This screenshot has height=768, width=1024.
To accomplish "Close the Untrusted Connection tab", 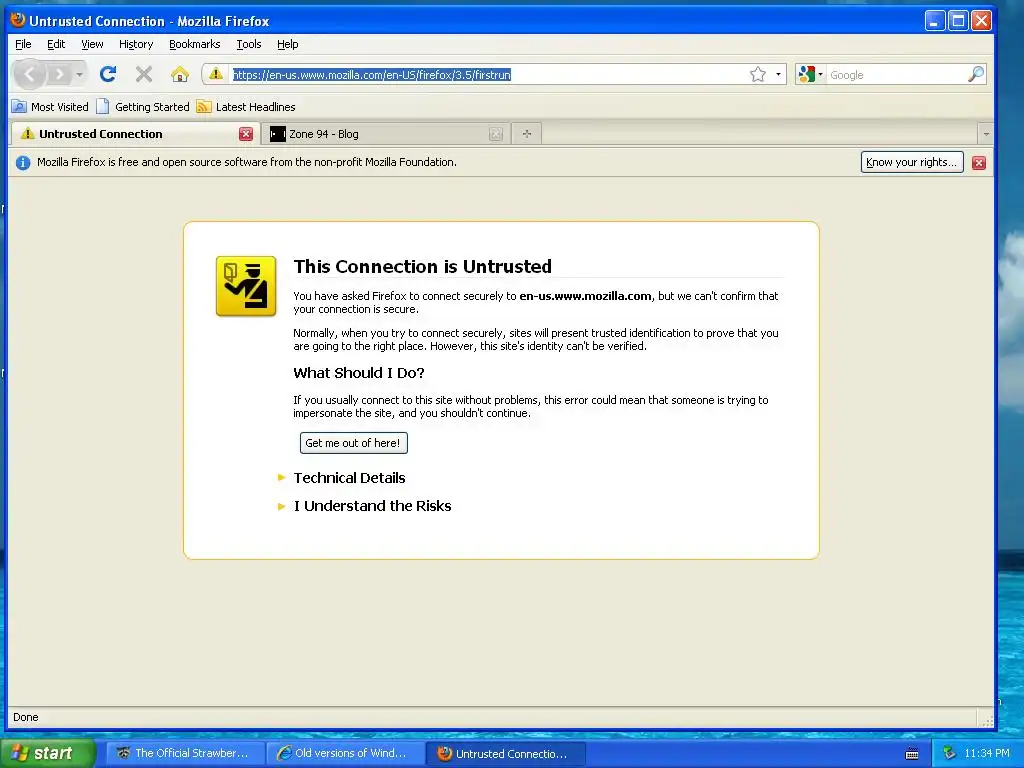I will pyautogui.click(x=246, y=134).
